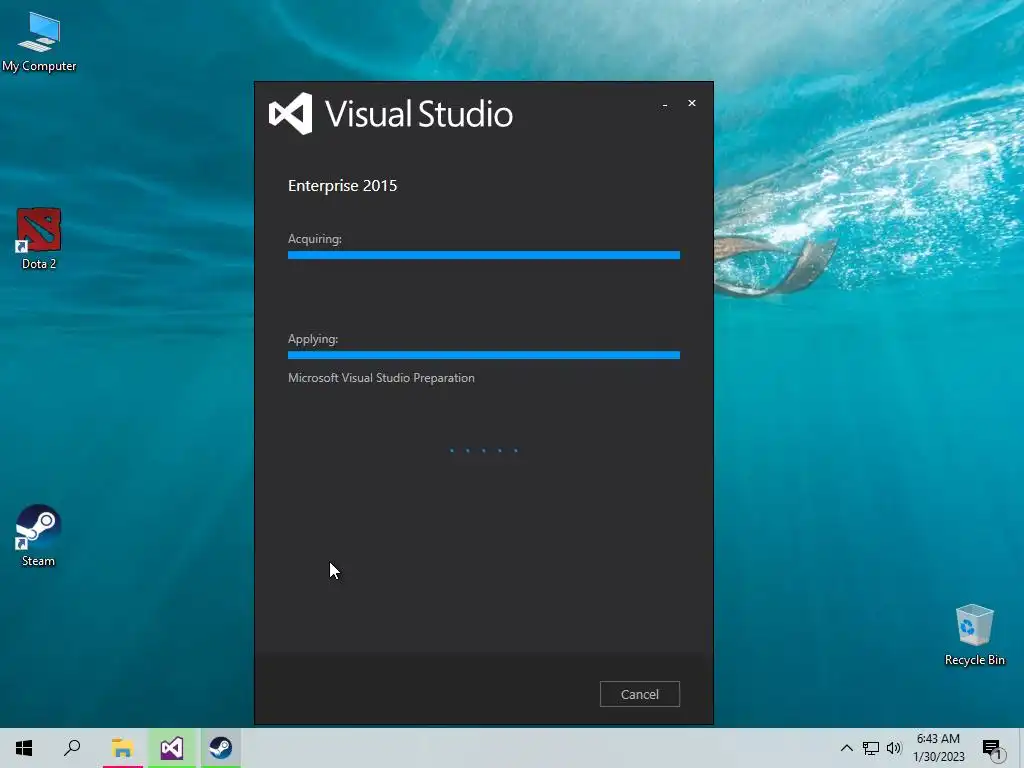Click the Visual Studio logo in installer header
This screenshot has width=1024, height=768.
[x=291, y=114]
